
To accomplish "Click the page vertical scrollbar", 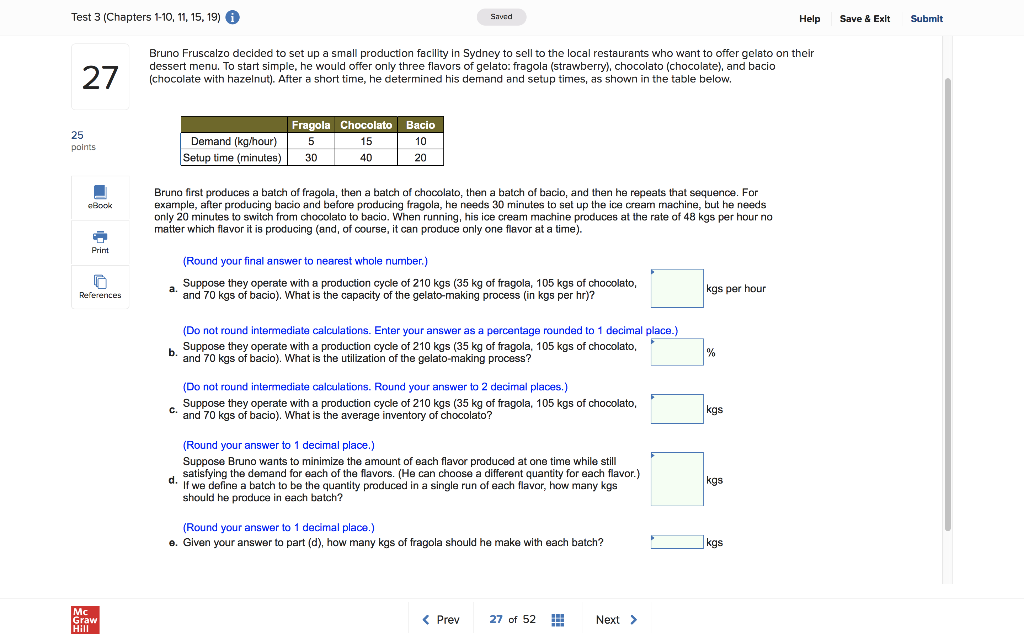I will pyautogui.click(x=948, y=304).
